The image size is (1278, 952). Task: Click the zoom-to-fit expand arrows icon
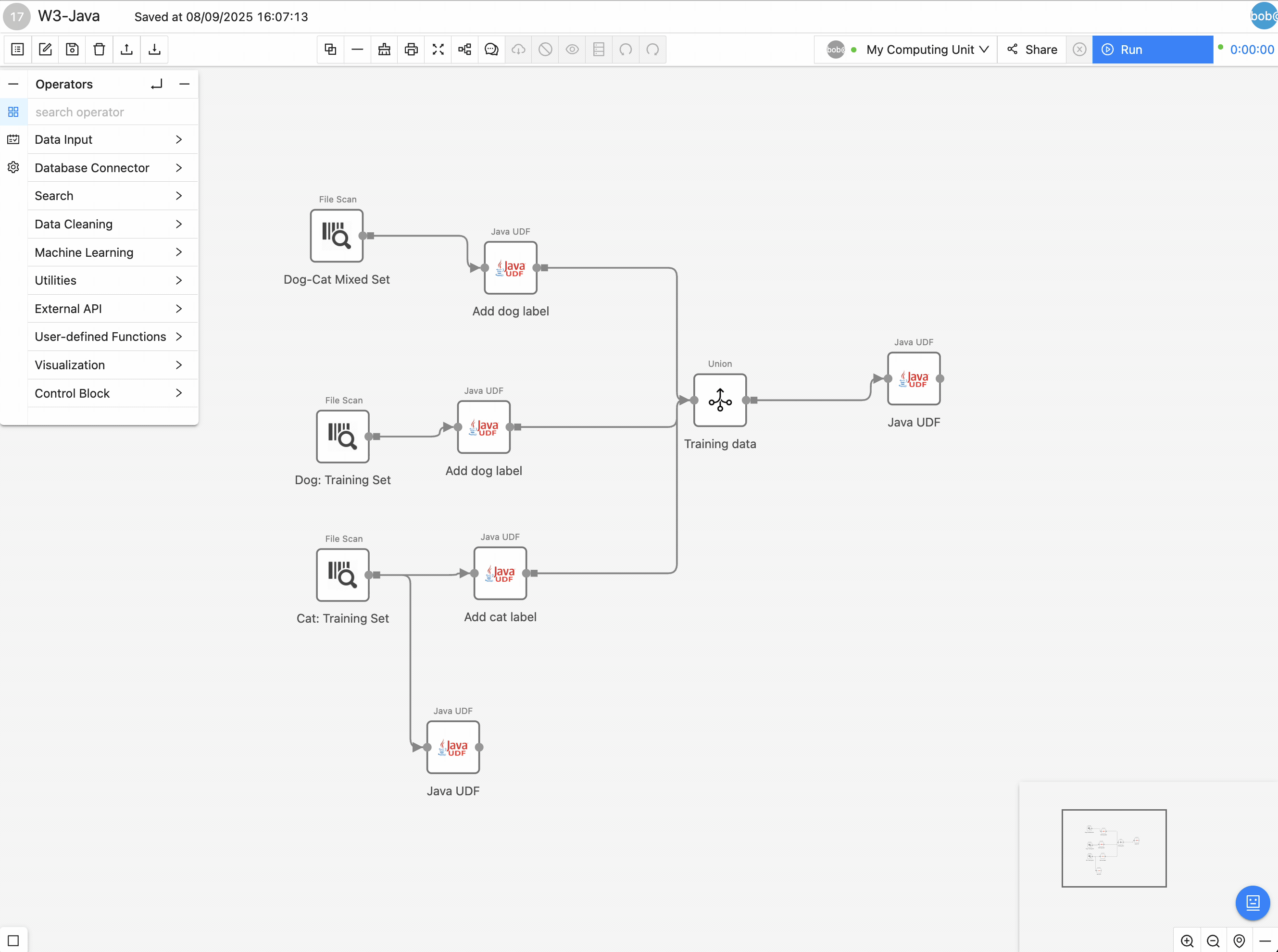pos(438,50)
